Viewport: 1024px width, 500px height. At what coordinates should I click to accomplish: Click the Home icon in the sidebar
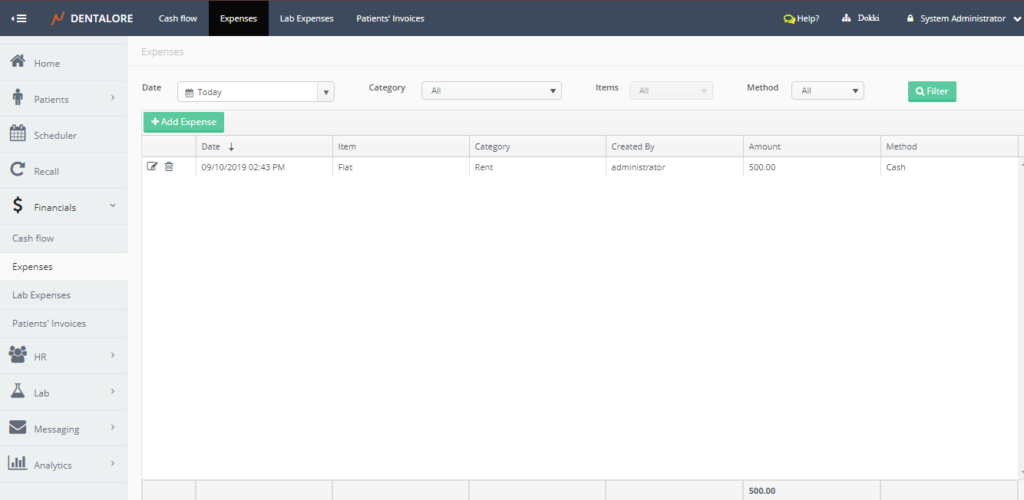coord(18,62)
